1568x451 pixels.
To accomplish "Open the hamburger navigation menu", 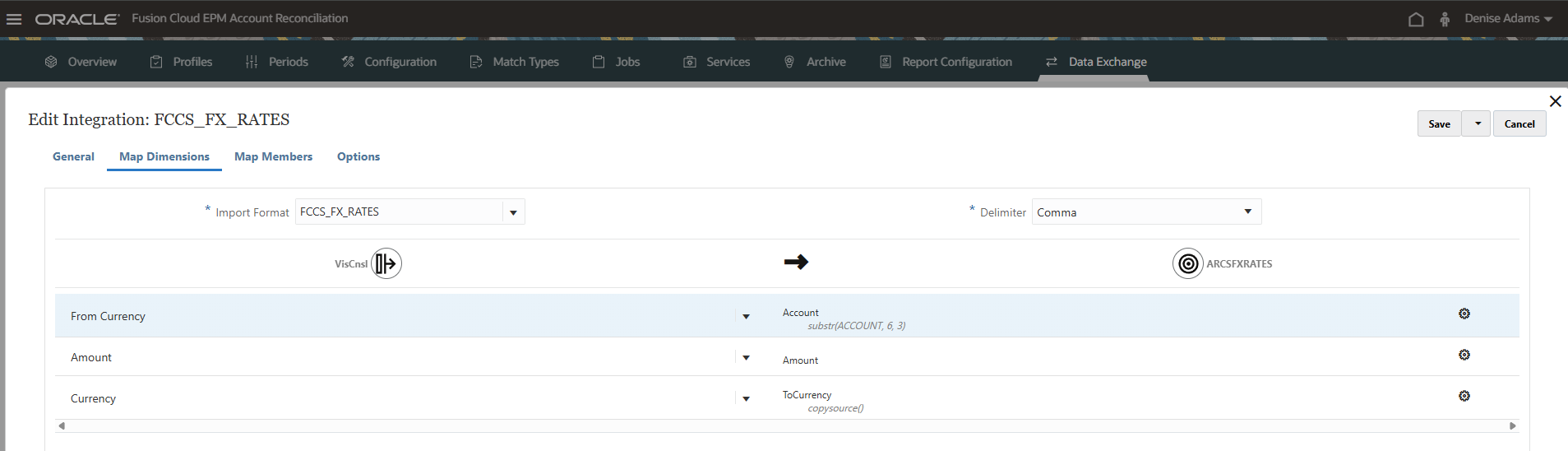I will 14,19.
